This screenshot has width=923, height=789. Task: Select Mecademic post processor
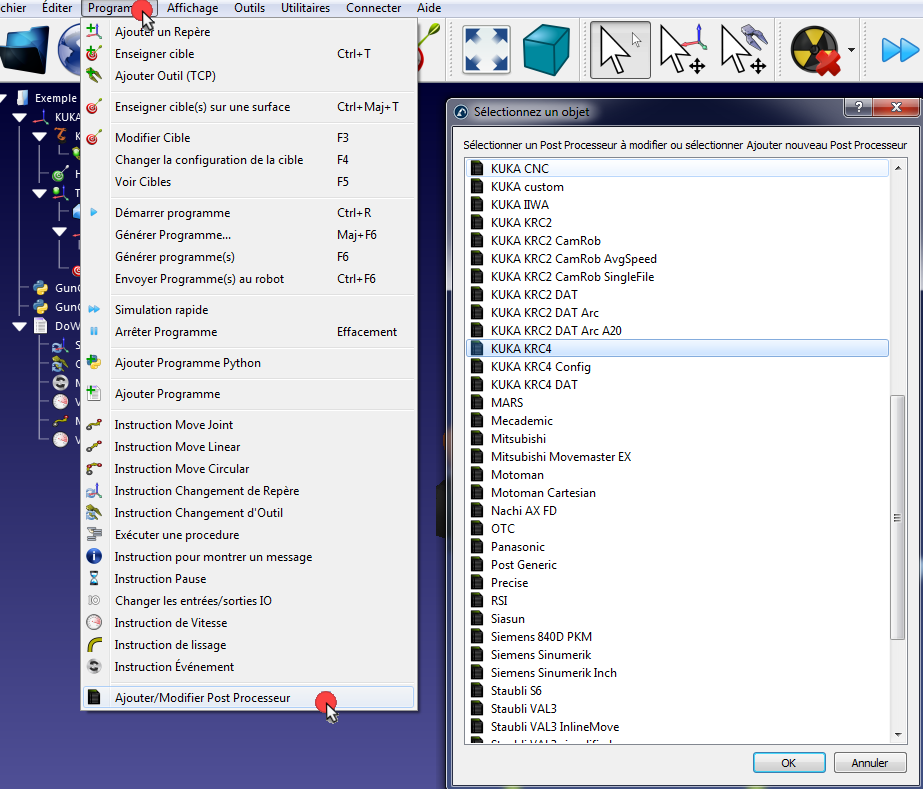tap(678, 420)
